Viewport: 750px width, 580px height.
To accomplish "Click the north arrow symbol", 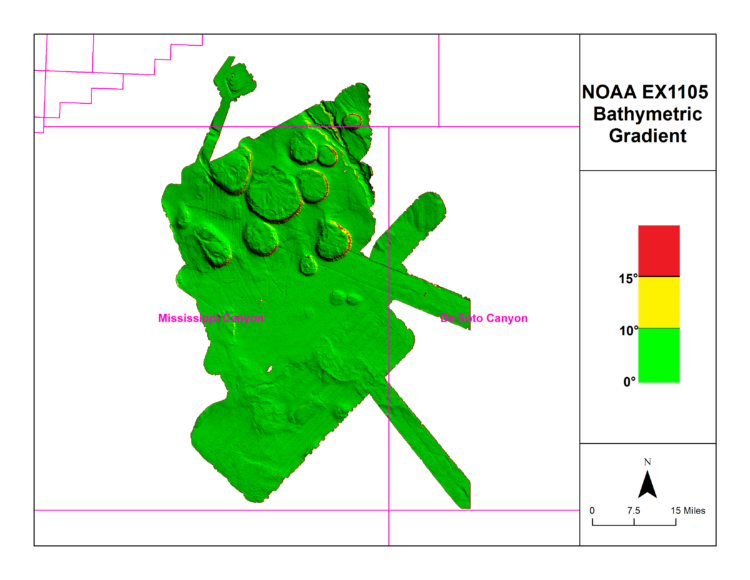I will [x=647, y=484].
